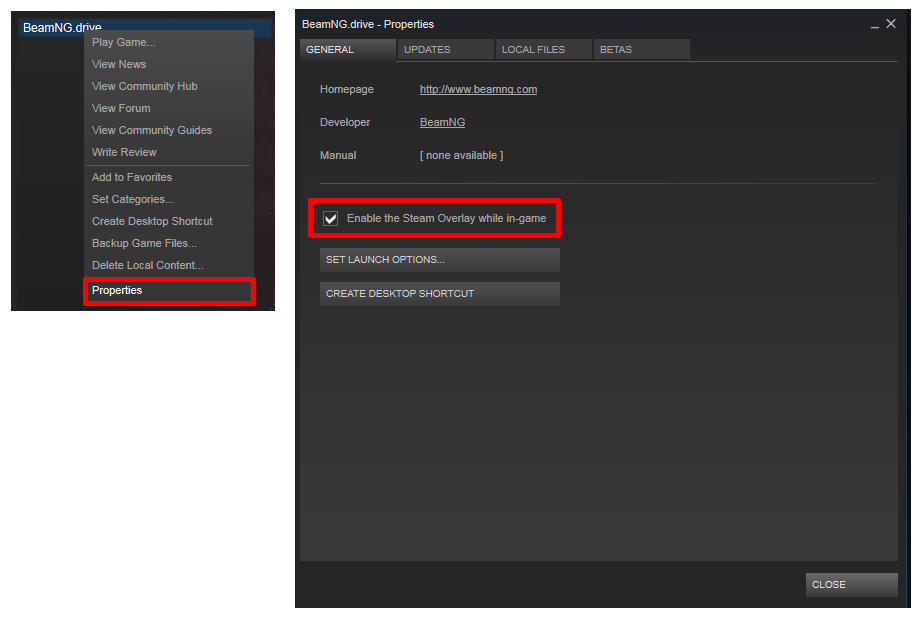Select BeamNG.drive in the game library
Image resolution: width=921 pixels, height=627 pixels.
(144, 28)
